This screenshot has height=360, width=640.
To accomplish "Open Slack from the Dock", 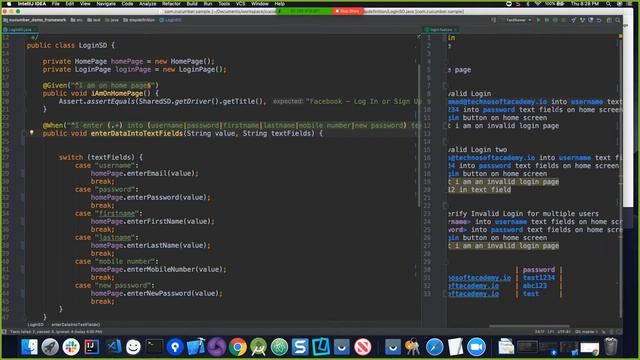I will point(71,347).
